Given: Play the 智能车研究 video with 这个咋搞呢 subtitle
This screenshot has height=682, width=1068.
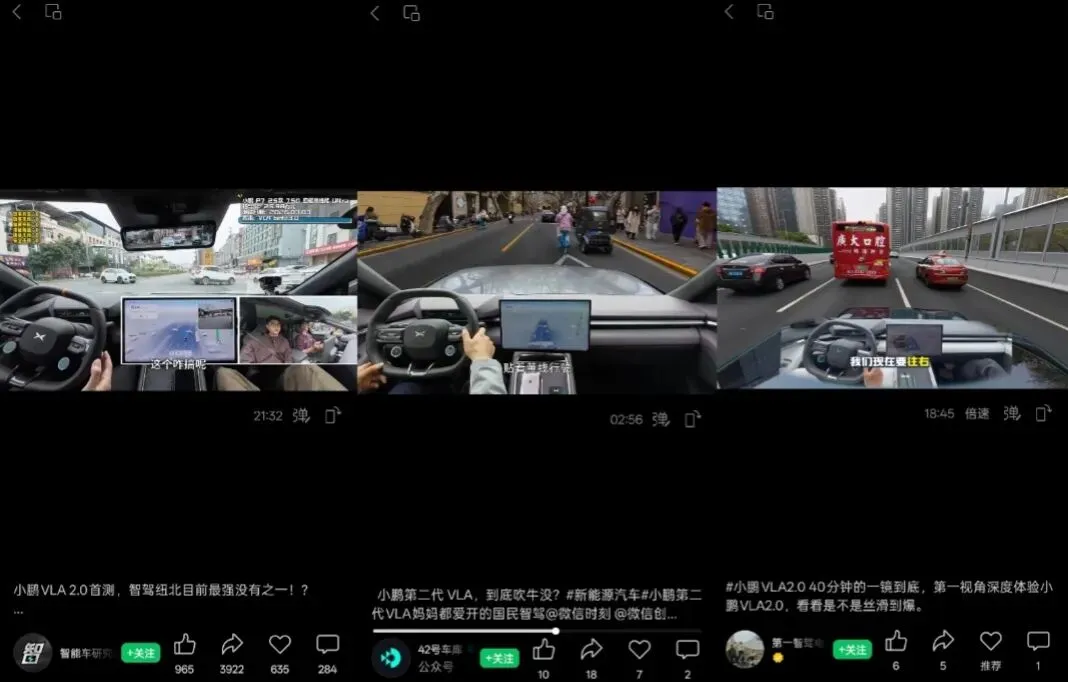Looking at the screenshot, I should 178,290.
